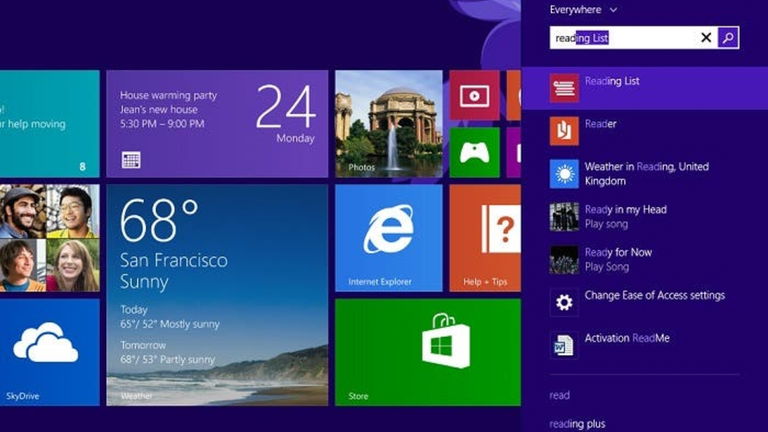
Task: Click 'Ready for Now' song title
Action: coord(618,252)
